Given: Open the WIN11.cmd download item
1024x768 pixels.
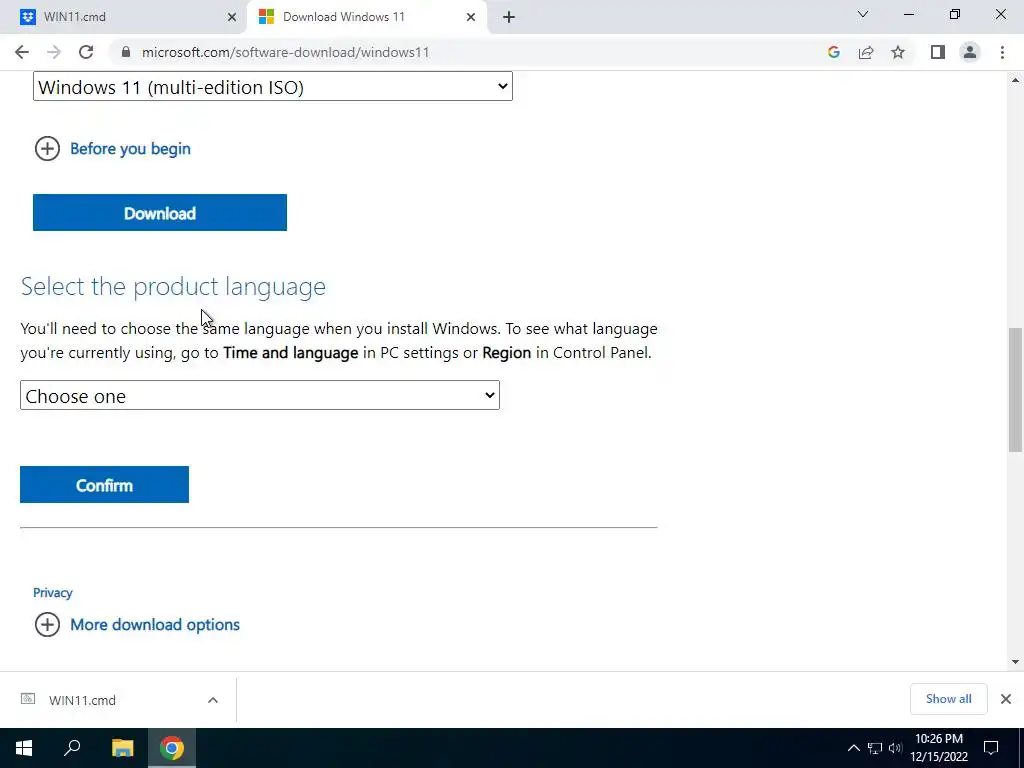Looking at the screenshot, I should pos(82,700).
